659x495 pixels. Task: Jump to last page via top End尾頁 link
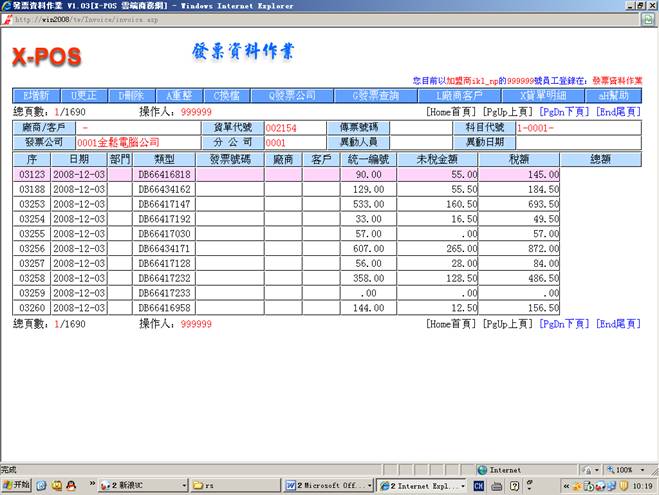pyautogui.click(x=618, y=113)
